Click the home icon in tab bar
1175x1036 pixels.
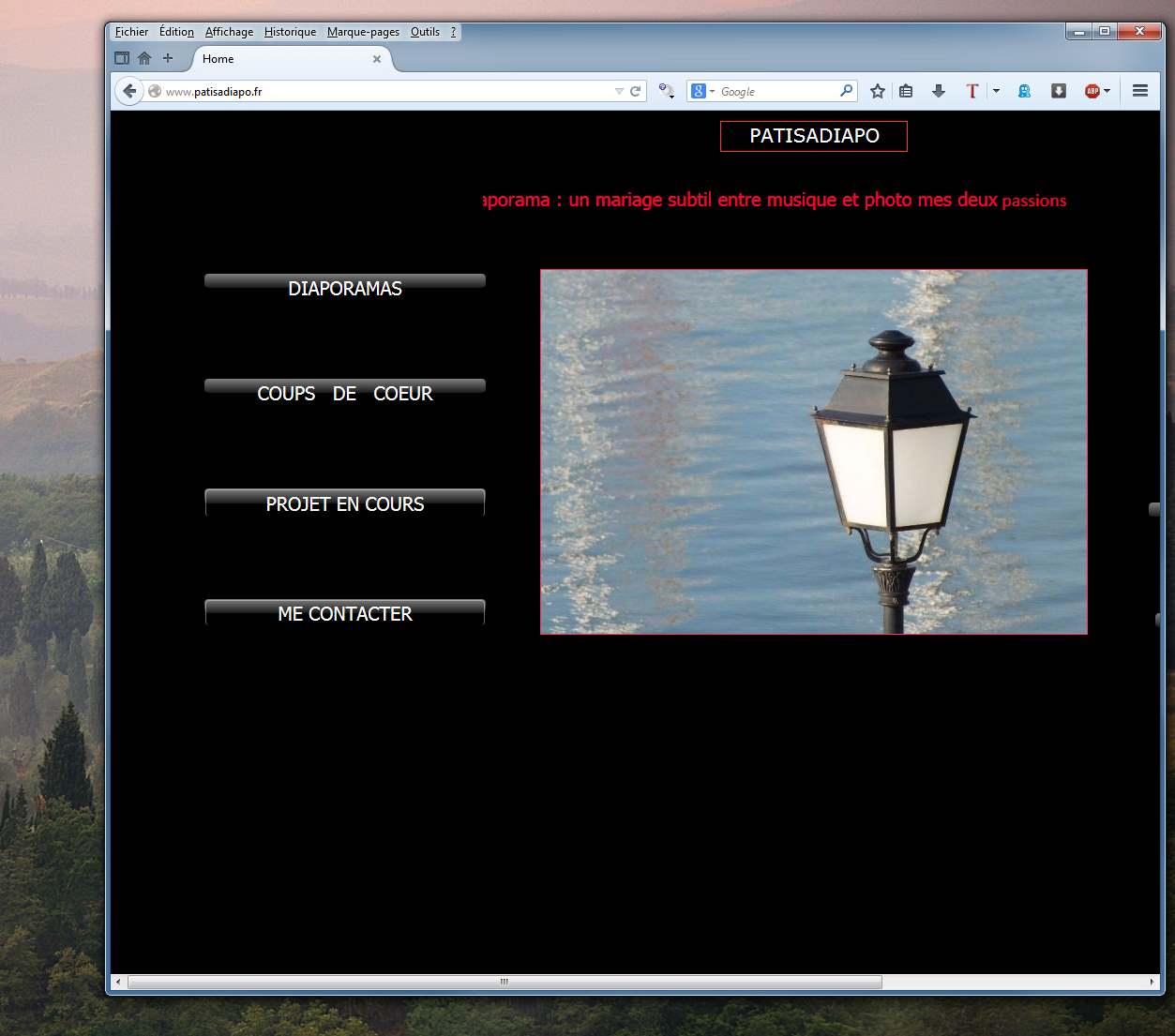point(144,58)
